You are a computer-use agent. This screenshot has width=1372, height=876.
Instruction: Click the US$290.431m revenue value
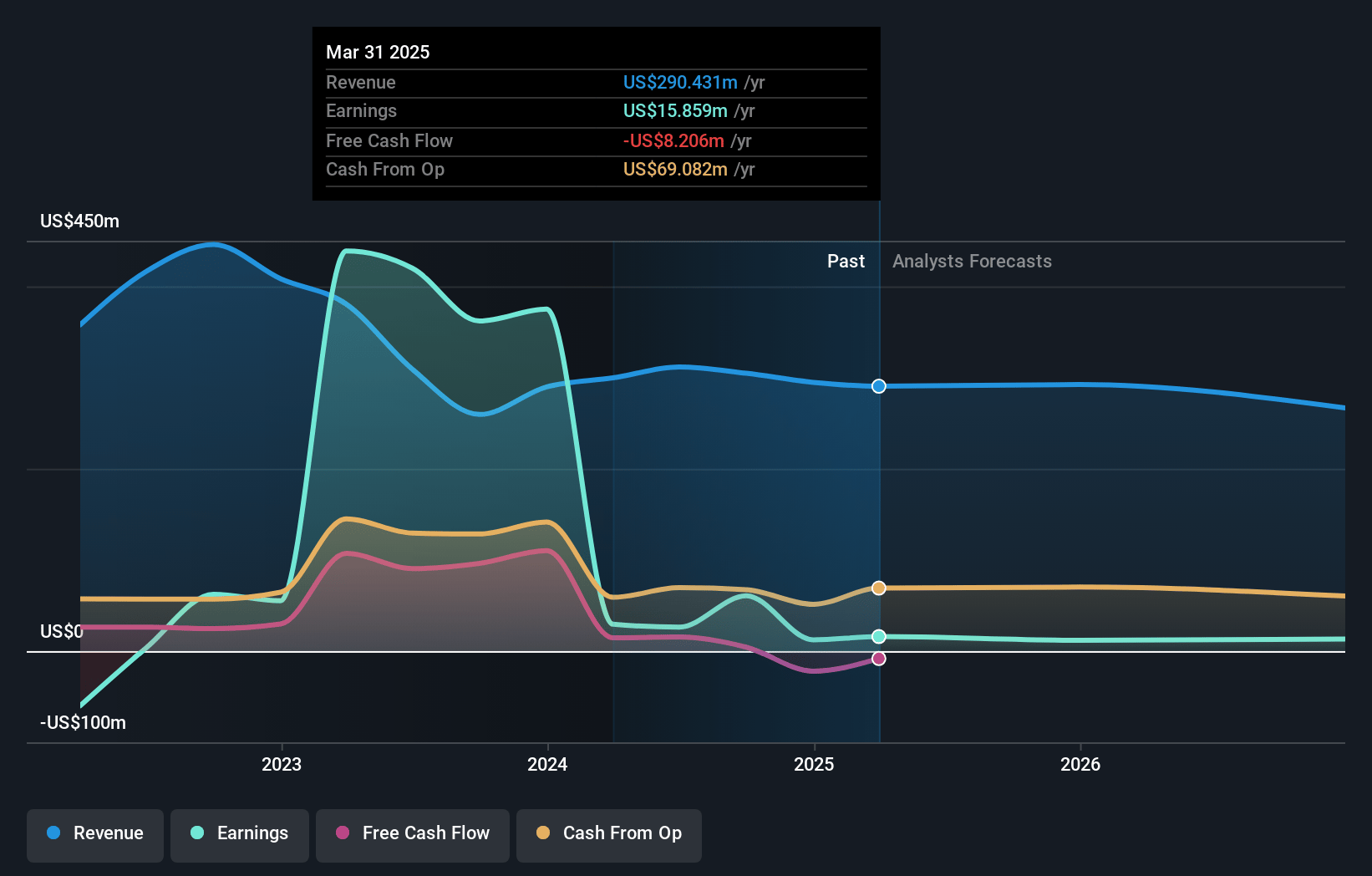point(680,83)
